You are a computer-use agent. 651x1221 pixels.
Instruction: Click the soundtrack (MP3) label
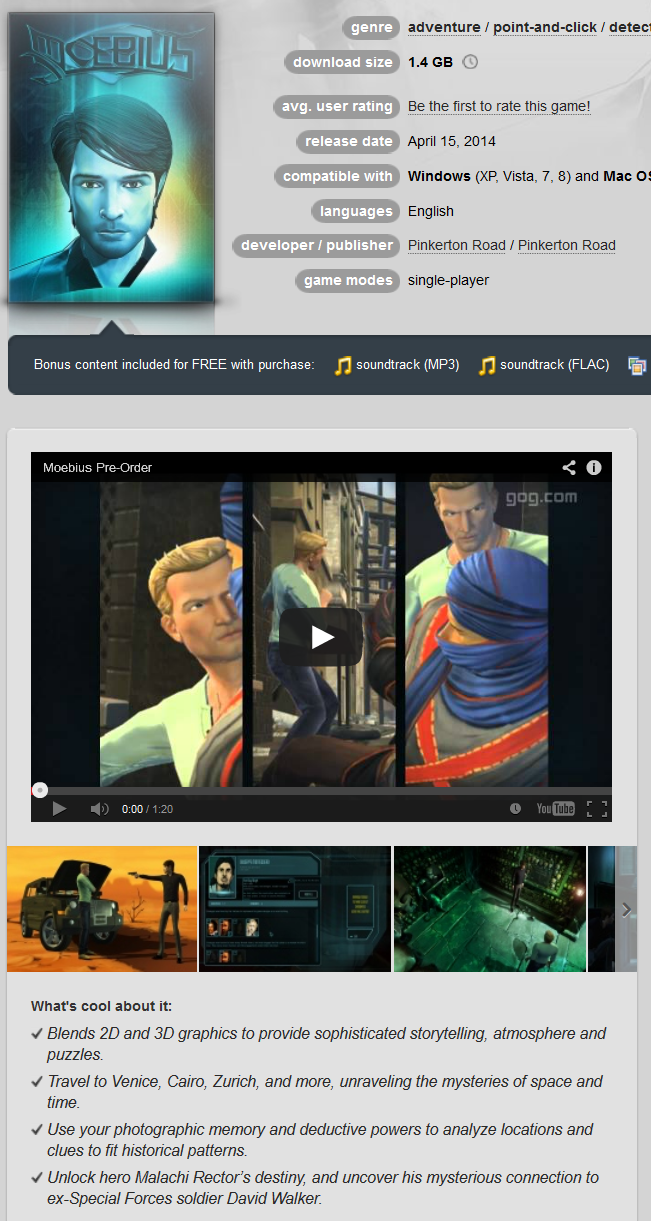point(408,365)
